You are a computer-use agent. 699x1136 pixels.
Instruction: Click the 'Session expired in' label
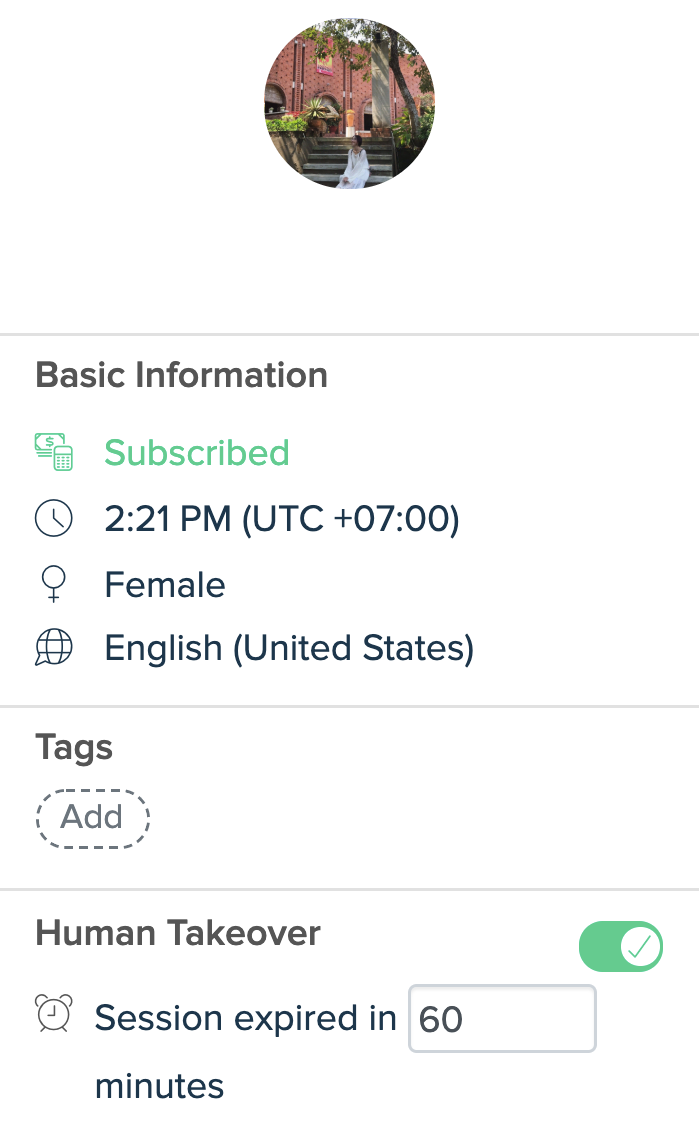(x=246, y=1018)
